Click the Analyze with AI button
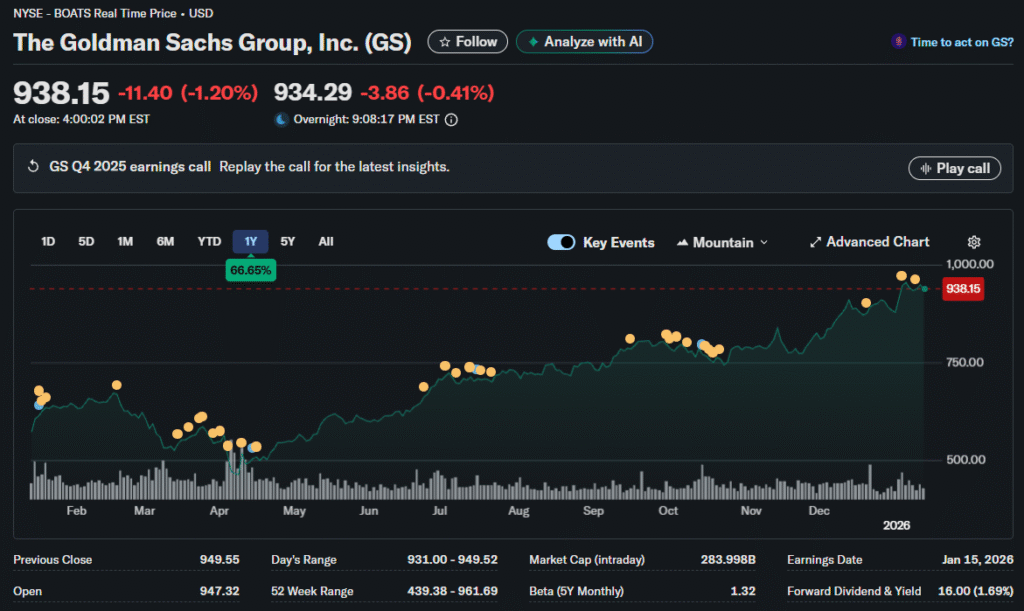 click(x=584, y=42)
